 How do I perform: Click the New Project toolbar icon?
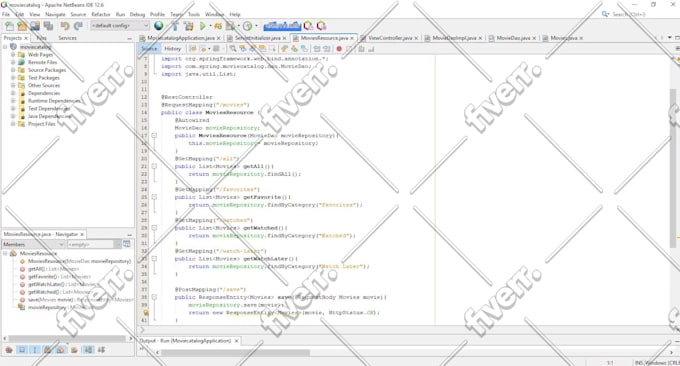(x=22, y=26)
